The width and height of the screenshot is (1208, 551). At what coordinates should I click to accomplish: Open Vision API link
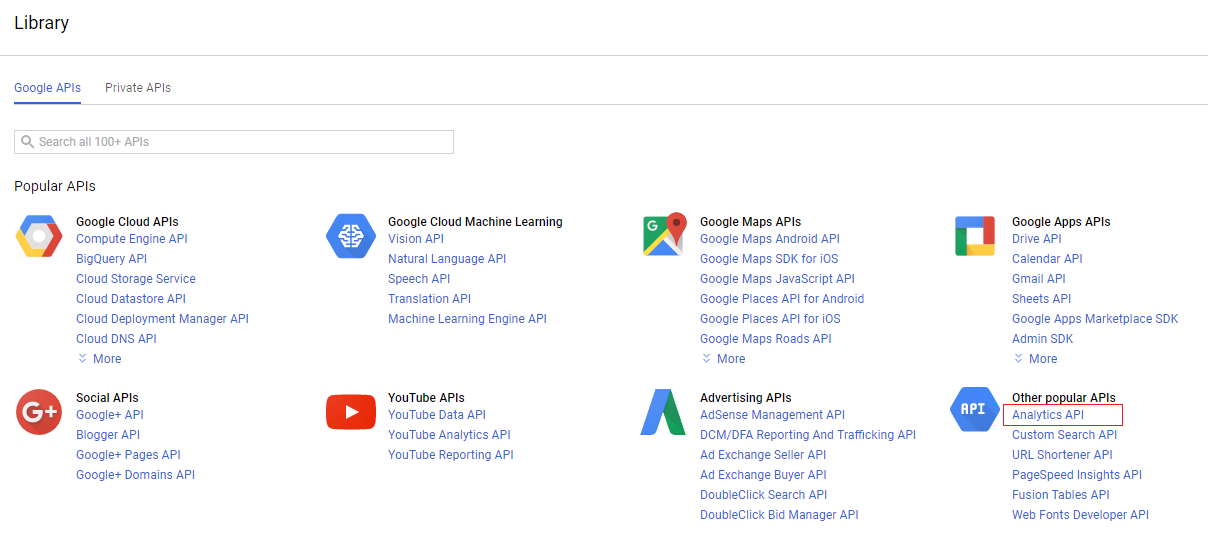pos(416,239)
